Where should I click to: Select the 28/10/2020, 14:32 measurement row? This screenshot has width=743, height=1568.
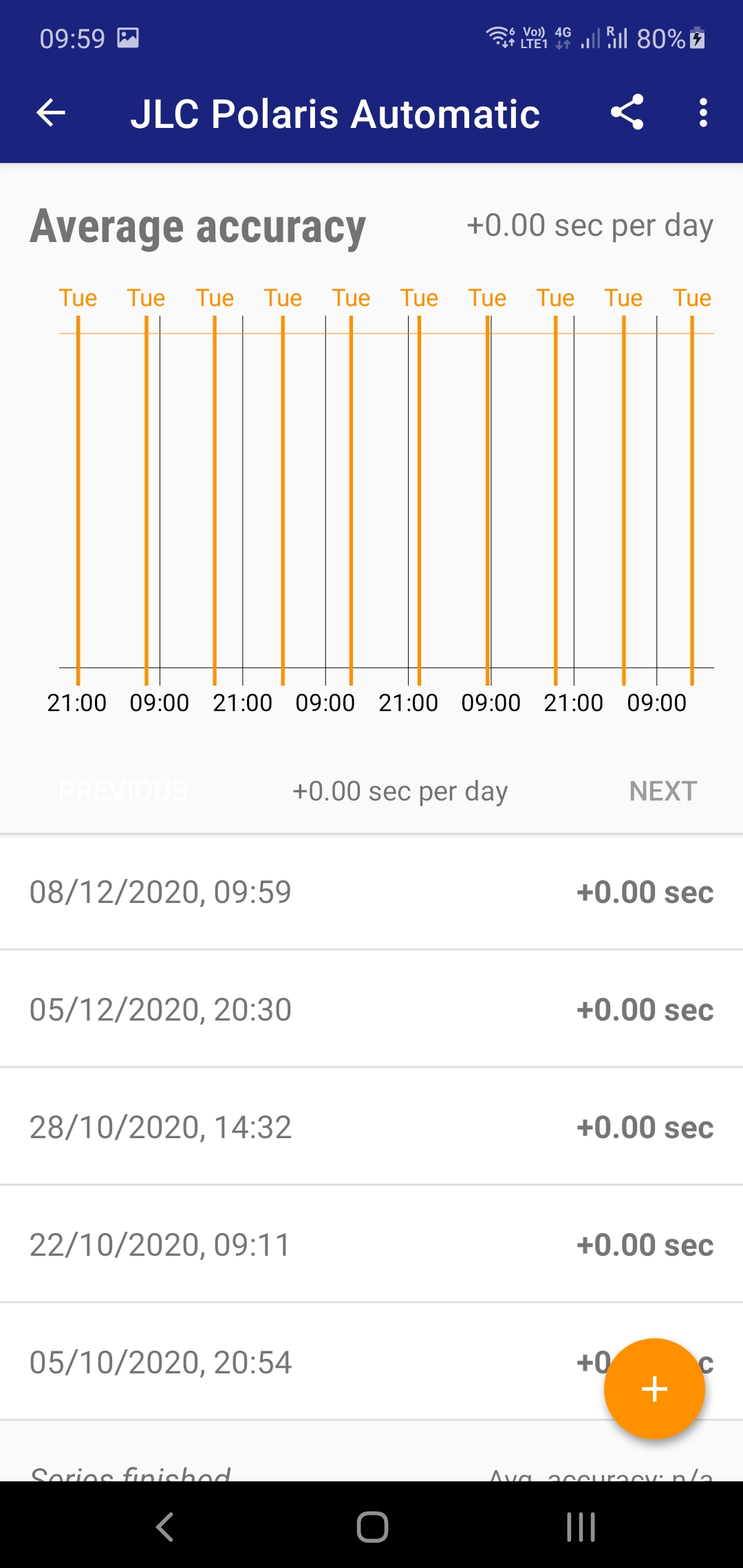pyautogui.click(x=371, y=1127)
